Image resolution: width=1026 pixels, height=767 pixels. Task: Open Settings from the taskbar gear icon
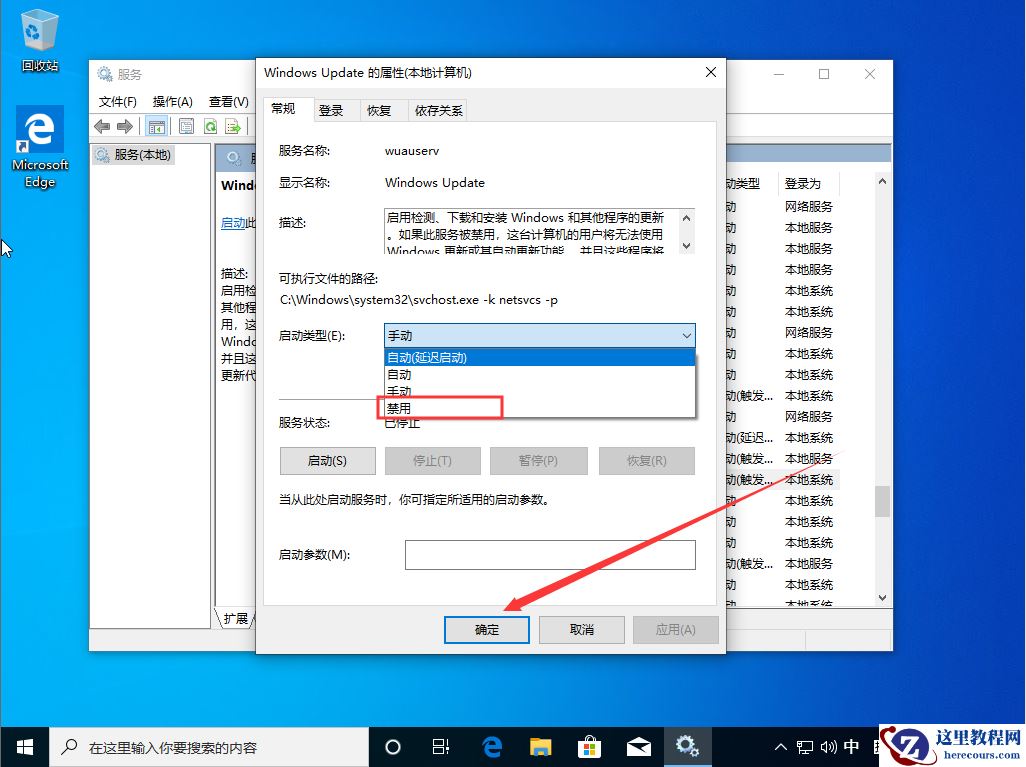688,746
